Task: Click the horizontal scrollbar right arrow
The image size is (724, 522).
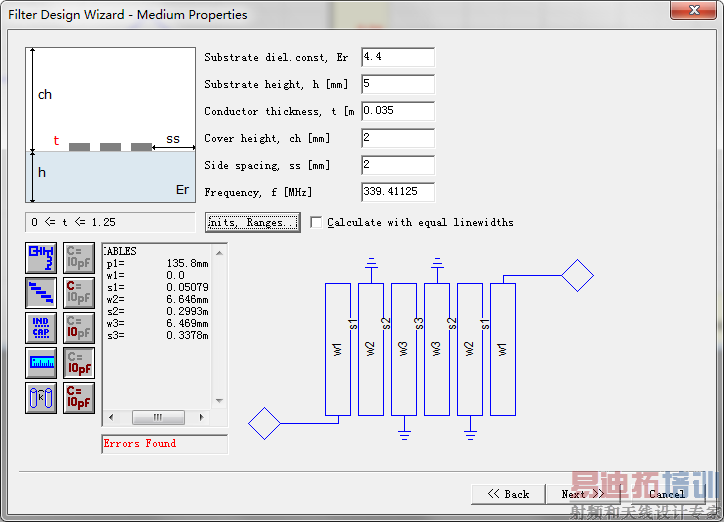Action: coord(201,417)
